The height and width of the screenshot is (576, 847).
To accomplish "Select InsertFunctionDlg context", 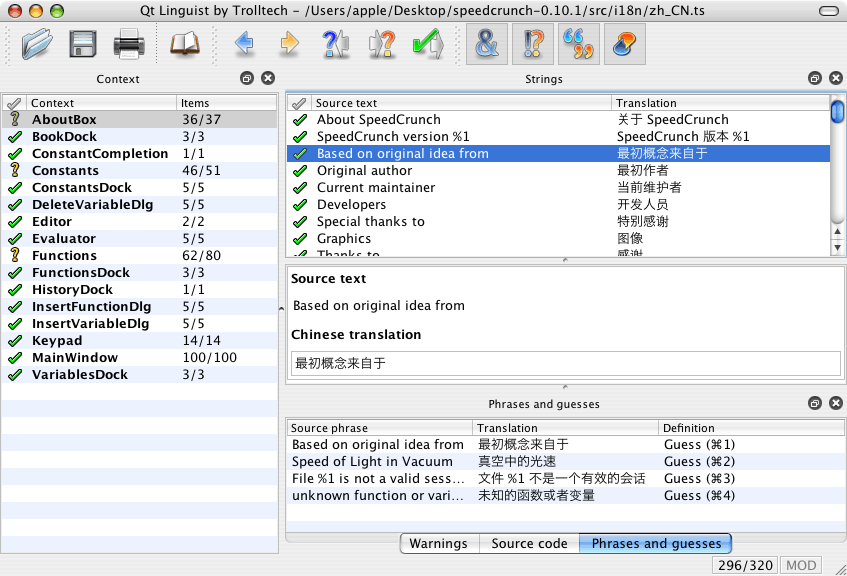I will pos(139,307).
